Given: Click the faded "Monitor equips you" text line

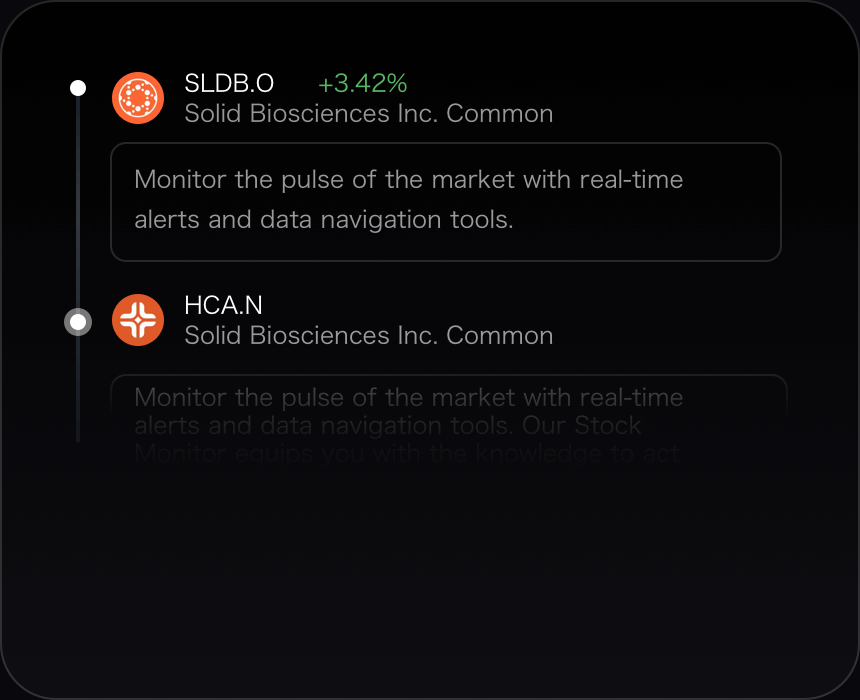Looking at the screenshot, I should tap(407, 454).
